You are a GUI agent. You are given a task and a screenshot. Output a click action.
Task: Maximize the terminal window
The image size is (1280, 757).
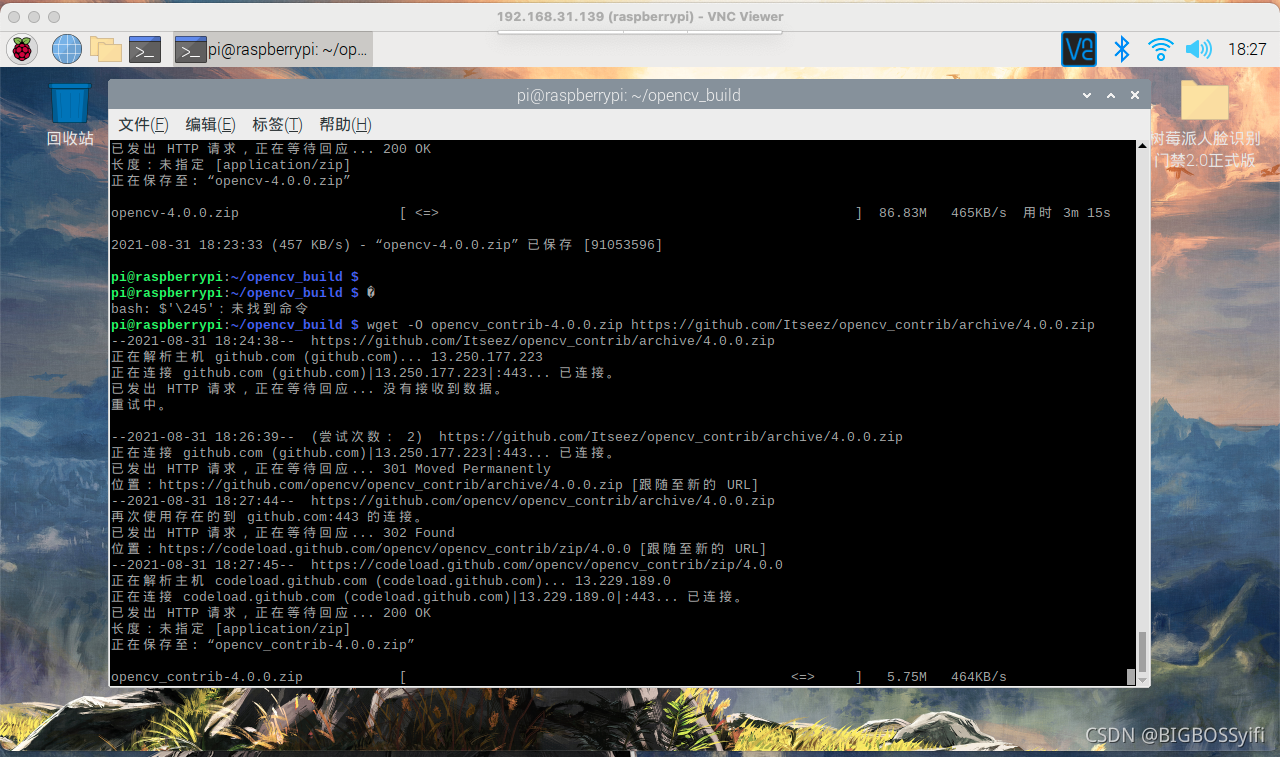[x=1111, y=95]
